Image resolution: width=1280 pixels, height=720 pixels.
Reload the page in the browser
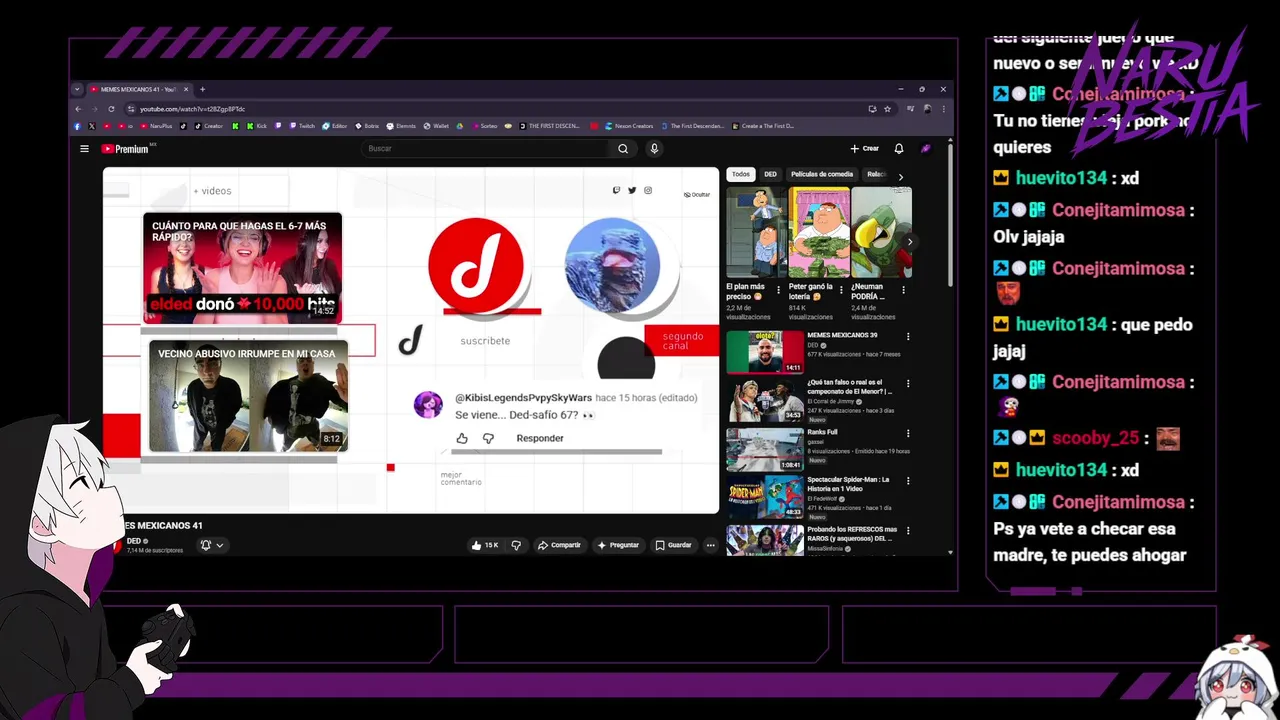pos(111,109)
